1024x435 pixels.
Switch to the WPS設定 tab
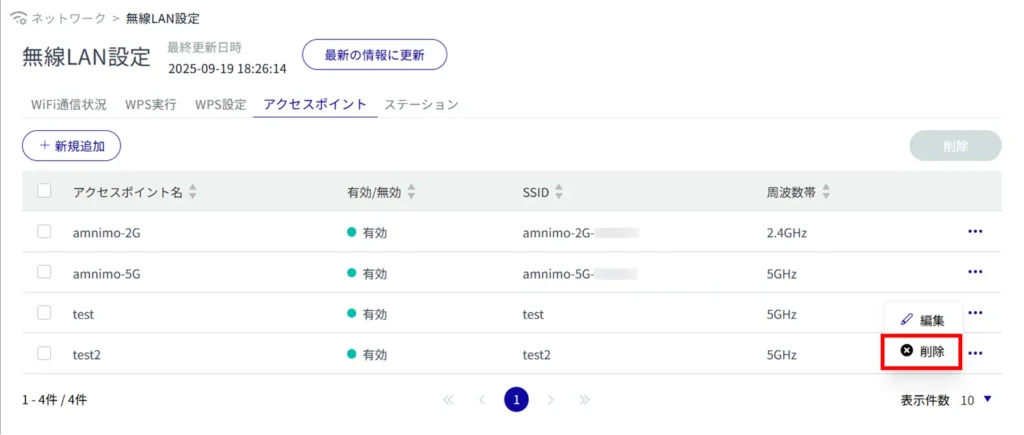click(x=220, y=105)
